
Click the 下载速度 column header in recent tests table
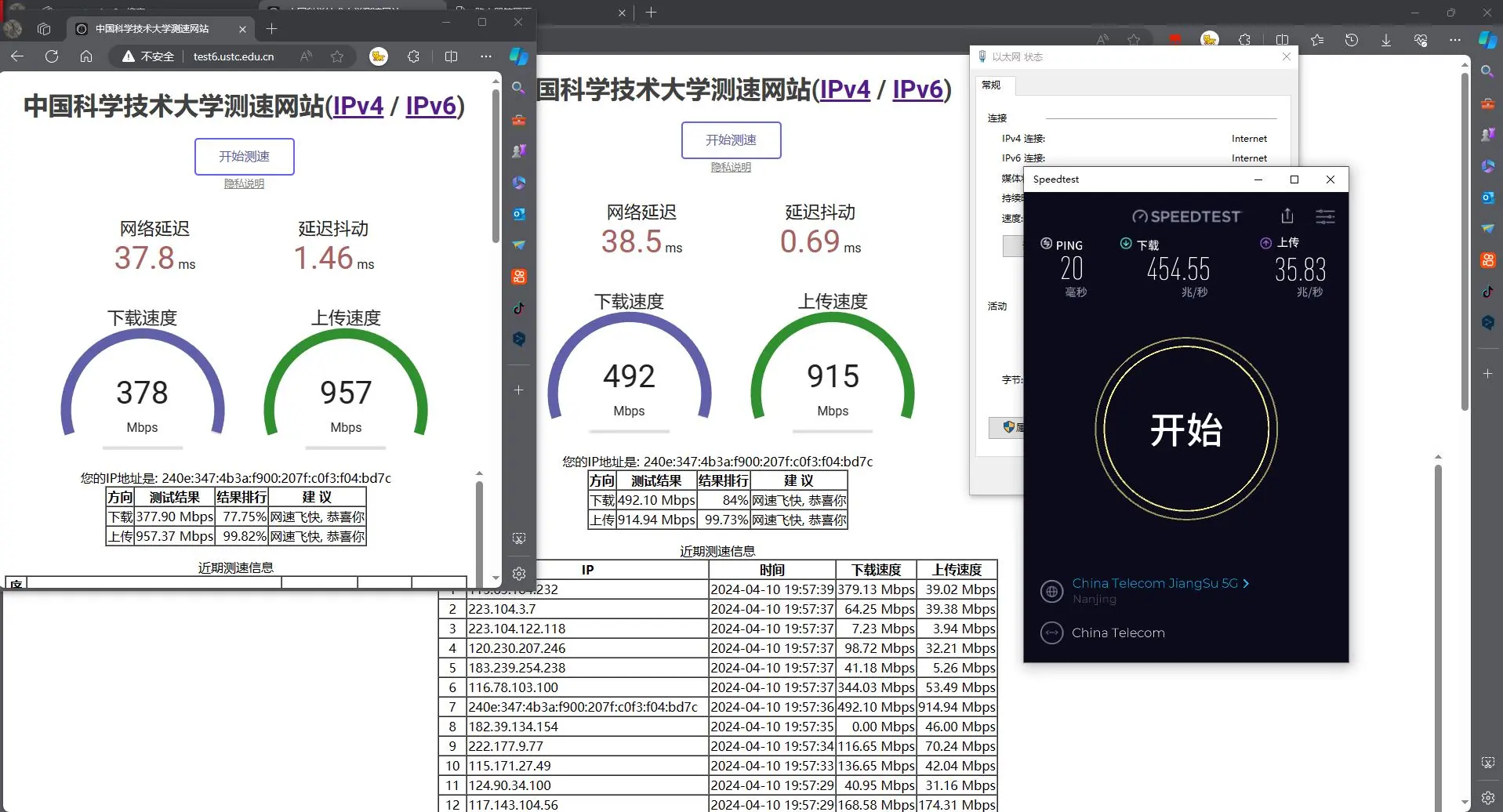click(877, 570)
